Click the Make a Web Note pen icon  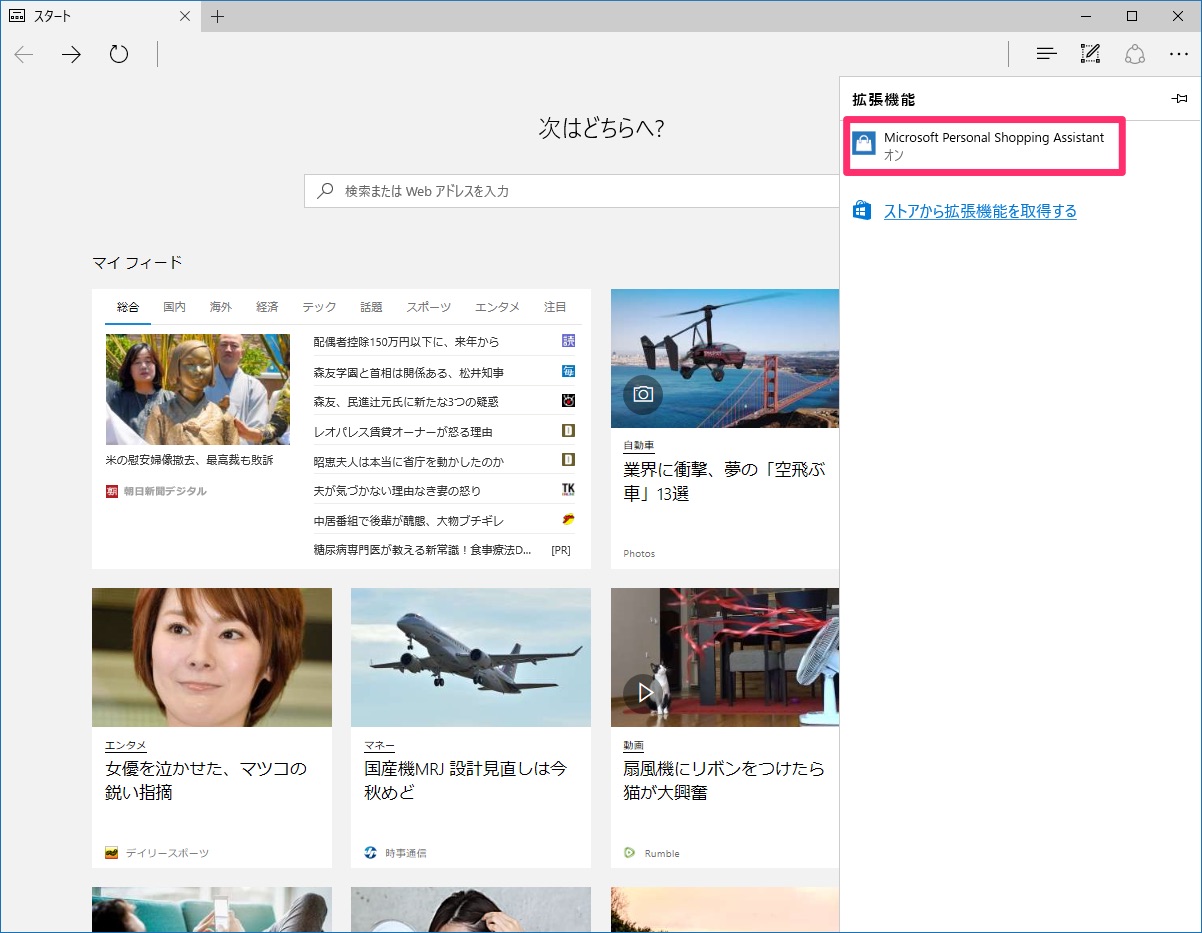point(1091,54)
